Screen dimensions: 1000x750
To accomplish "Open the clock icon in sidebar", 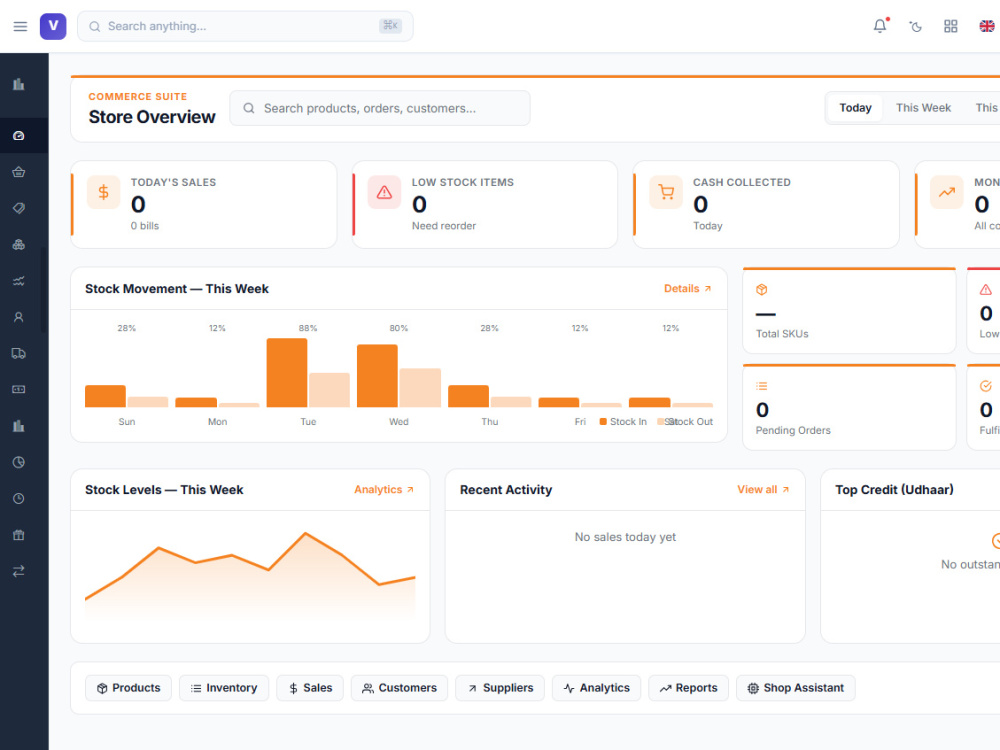I will (18, 499).
